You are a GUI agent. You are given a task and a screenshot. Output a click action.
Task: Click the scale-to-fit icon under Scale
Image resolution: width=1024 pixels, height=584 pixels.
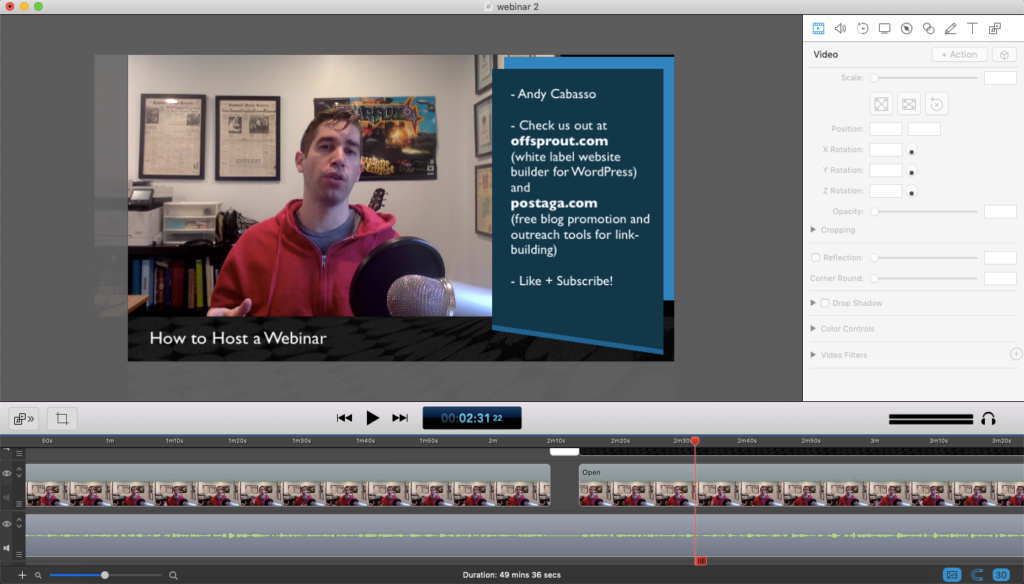point(881,104)
